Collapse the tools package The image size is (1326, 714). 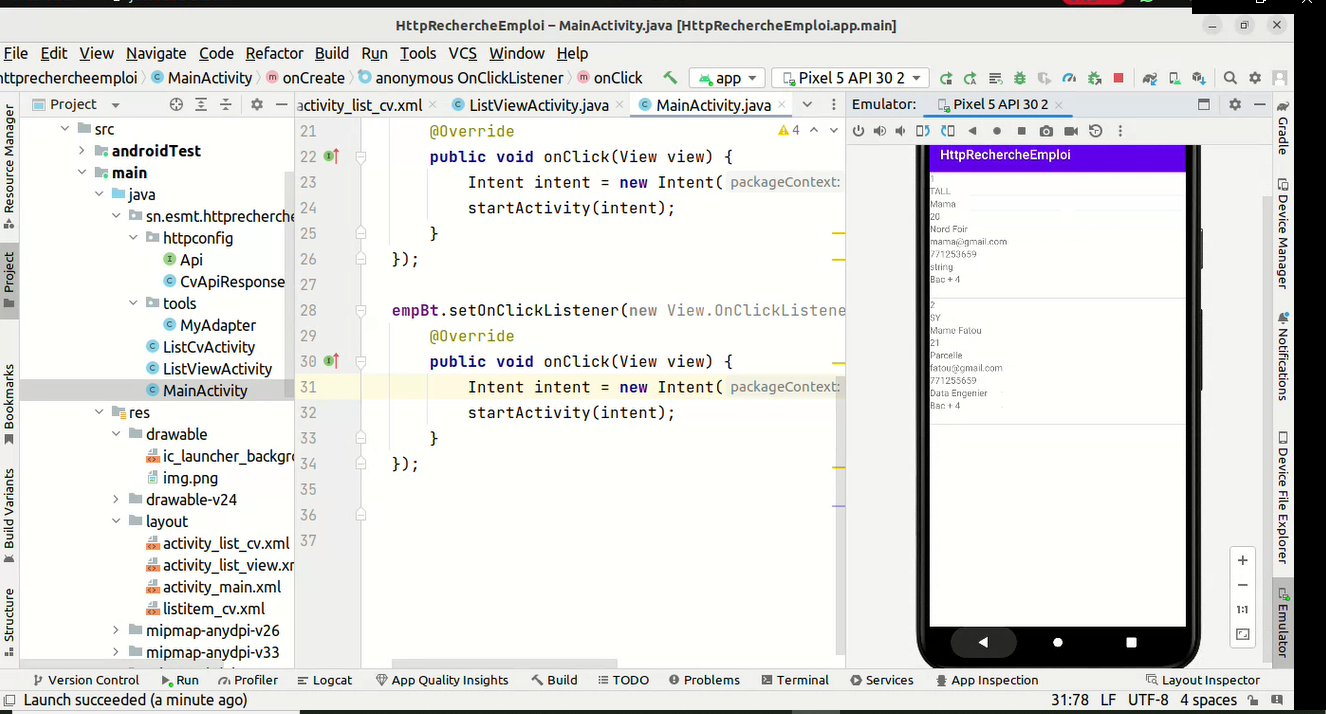(134, 303)
